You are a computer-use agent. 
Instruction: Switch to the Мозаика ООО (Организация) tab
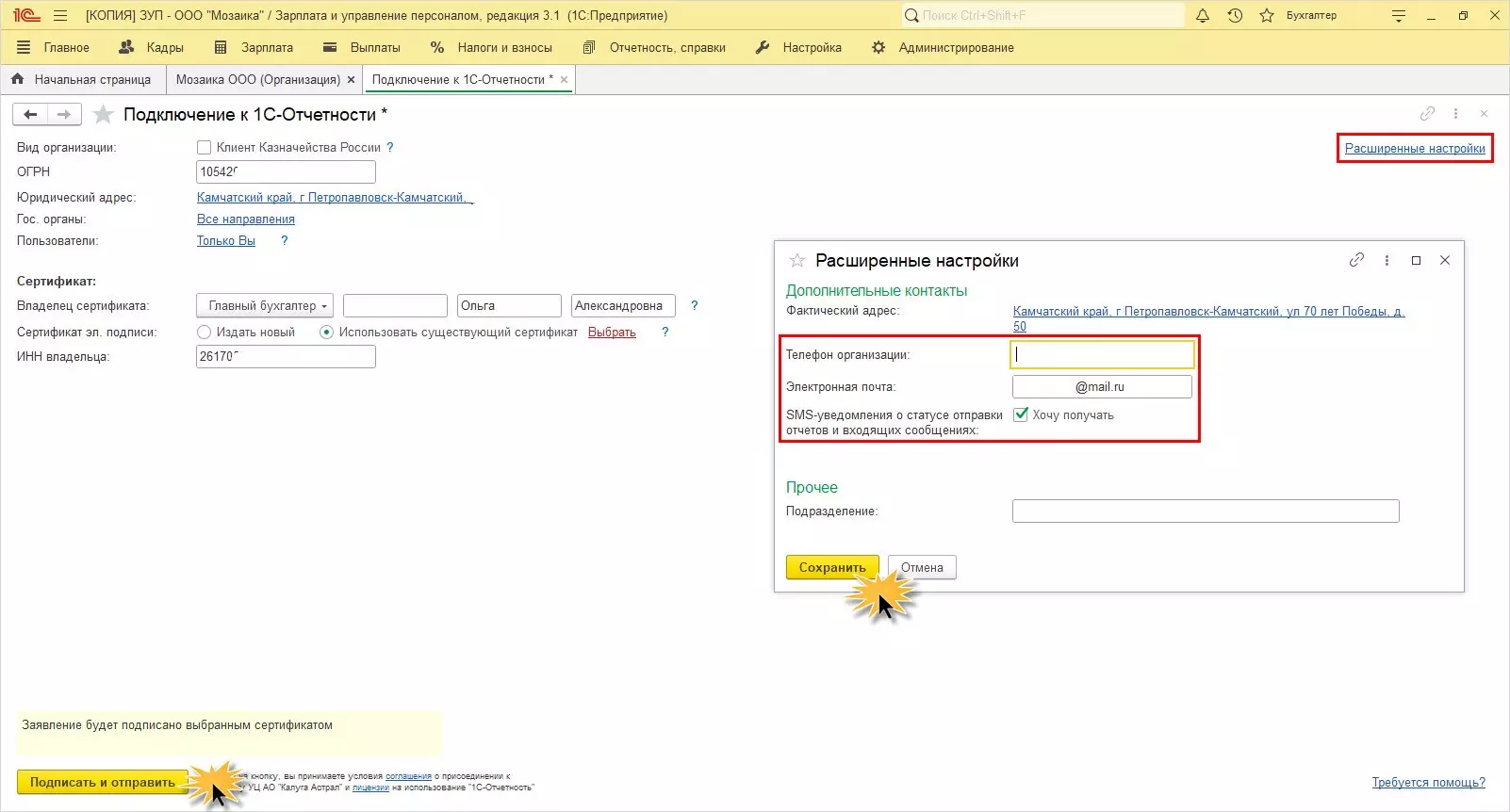257,79
